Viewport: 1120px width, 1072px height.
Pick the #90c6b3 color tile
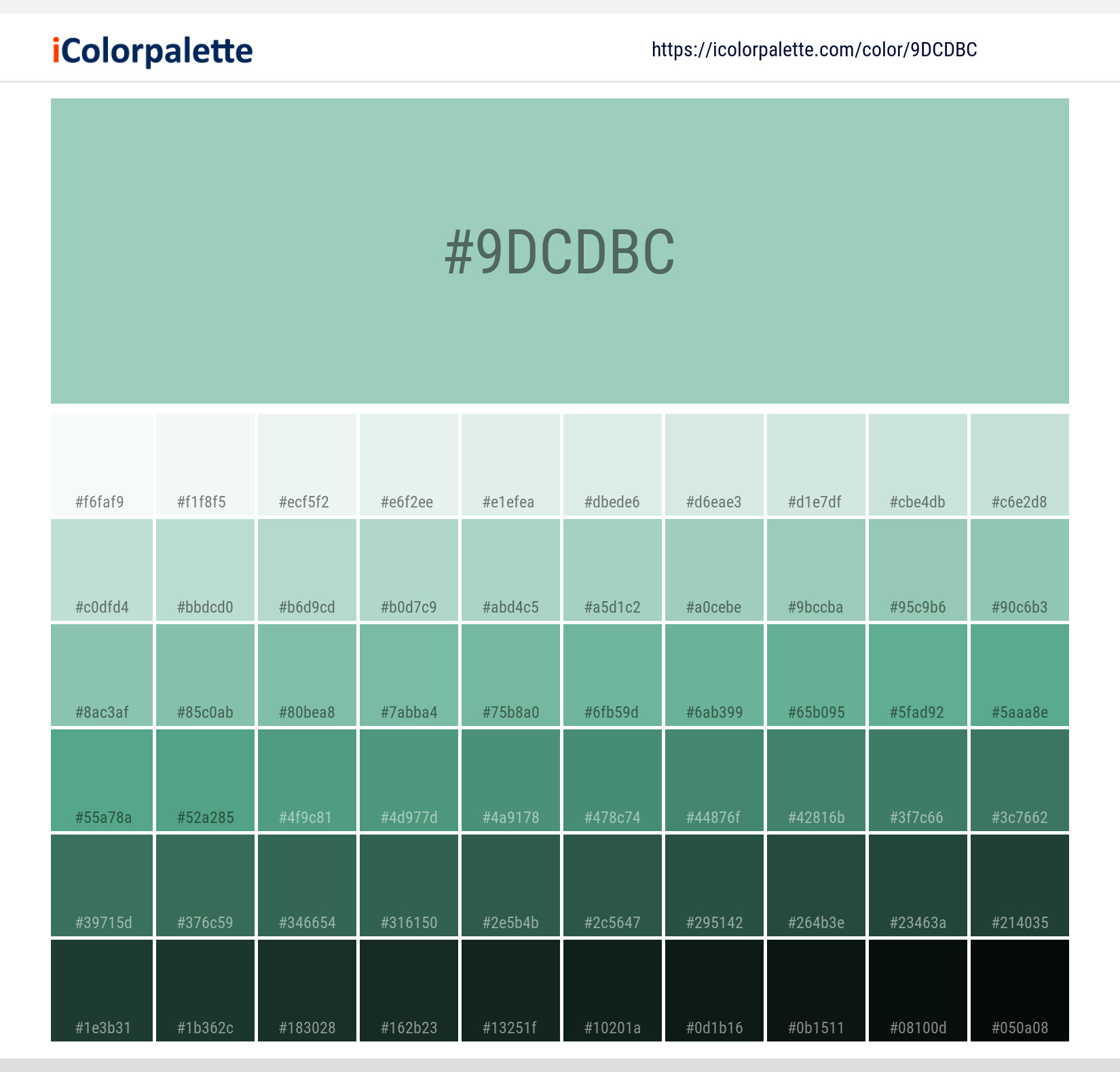click(1020, 570)
